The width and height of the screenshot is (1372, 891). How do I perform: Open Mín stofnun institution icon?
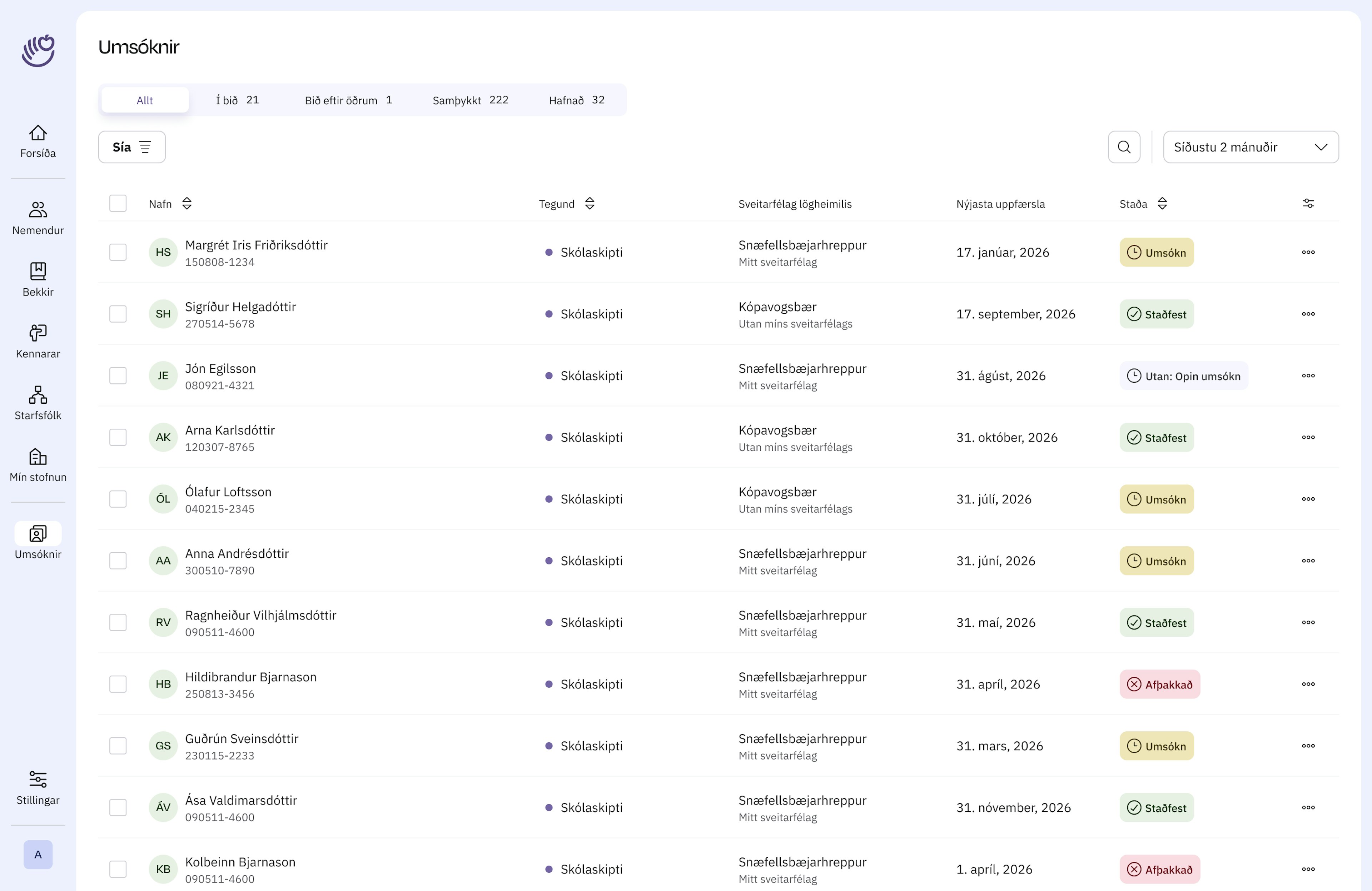pyautogui.click(x=38, y=457)
